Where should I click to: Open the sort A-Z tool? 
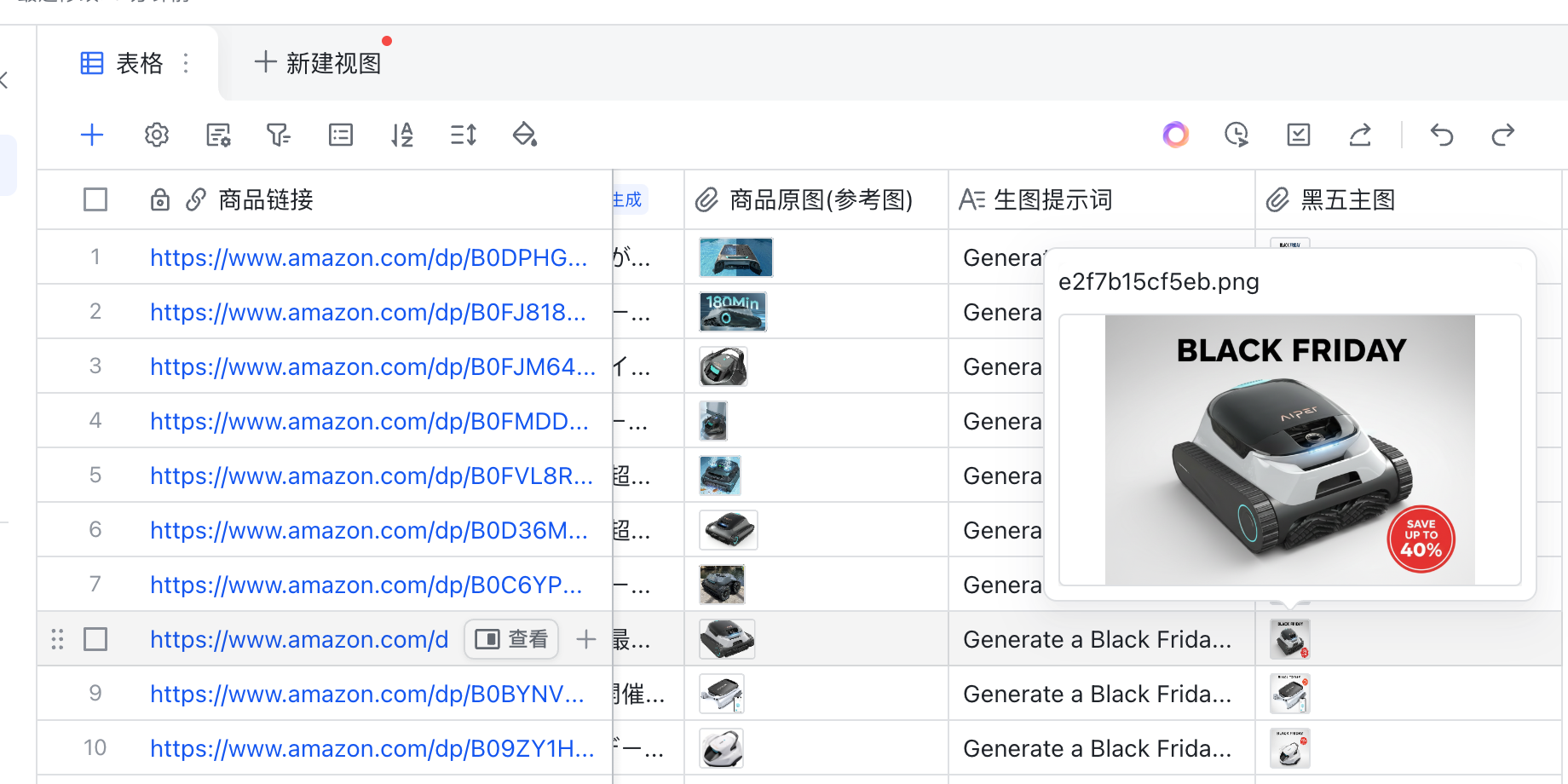402,135
